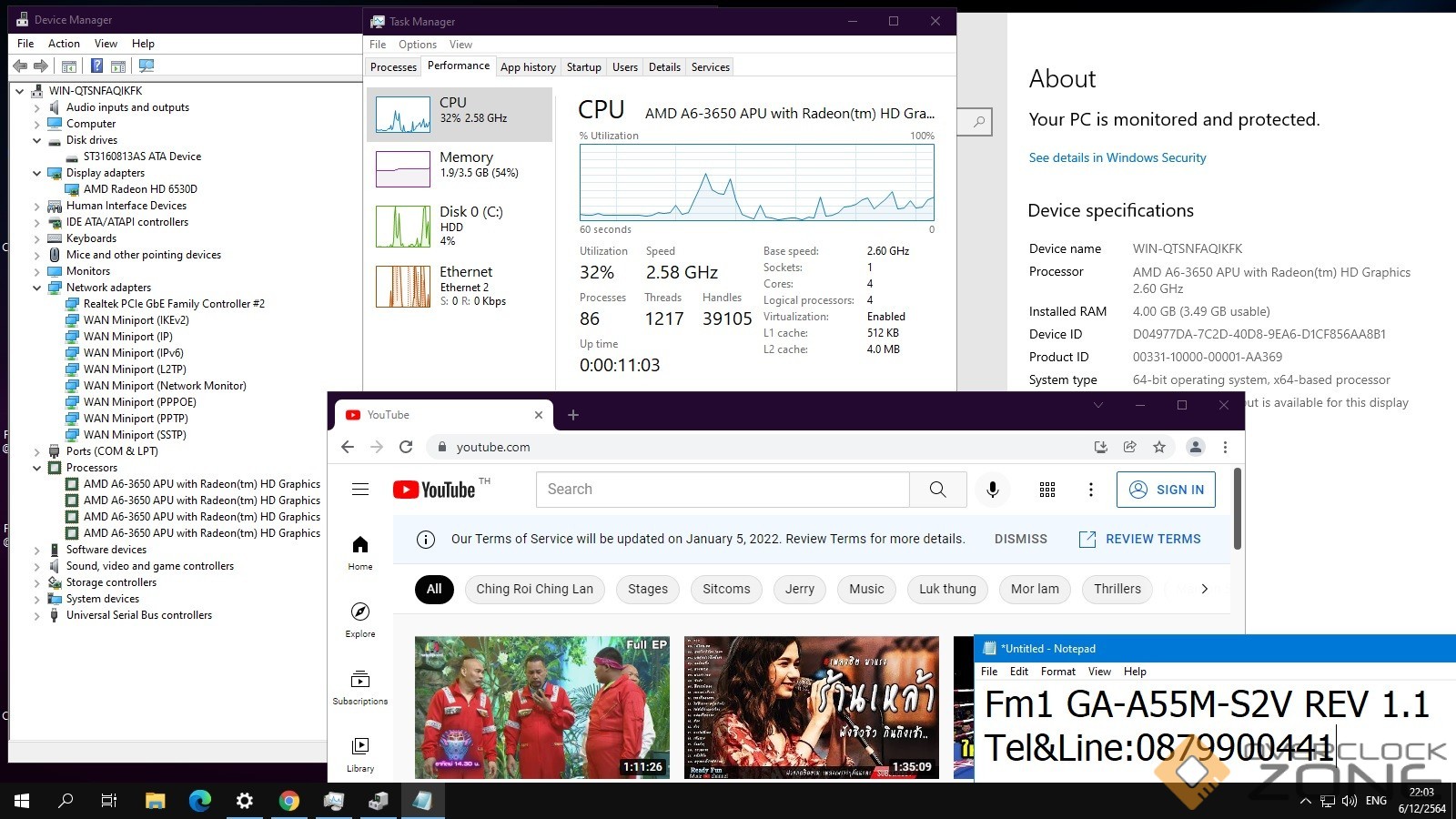Click YouTube voice search microphone icon
The width and height of the screenshot is (1456, 819).
993,490
